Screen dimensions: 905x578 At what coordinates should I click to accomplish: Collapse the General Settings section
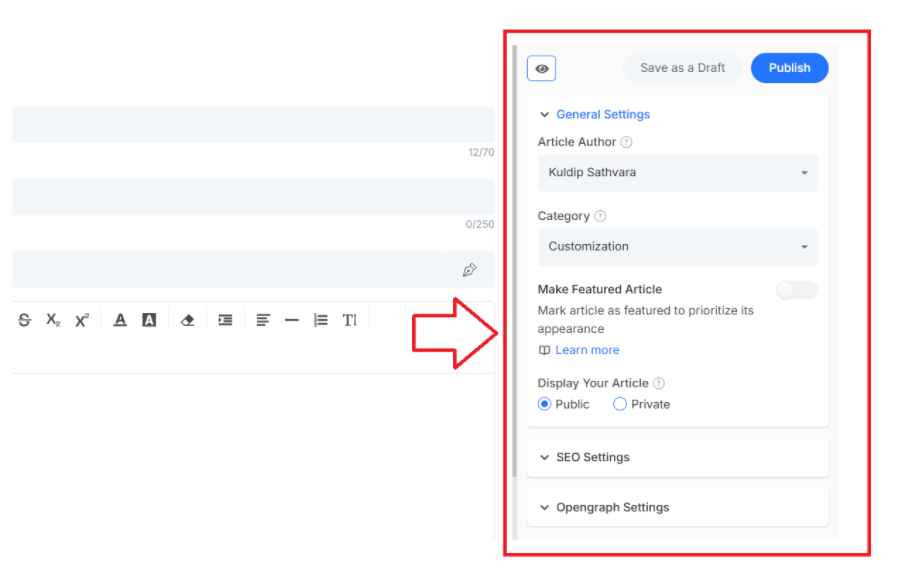point(544,114)
